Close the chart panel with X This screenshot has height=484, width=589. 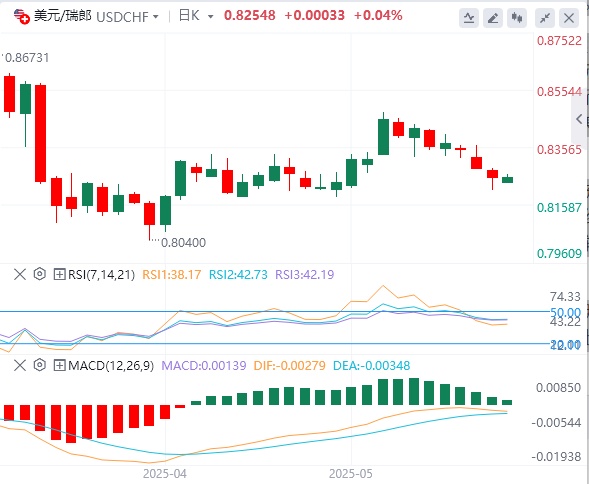click(x=569, y=17)
